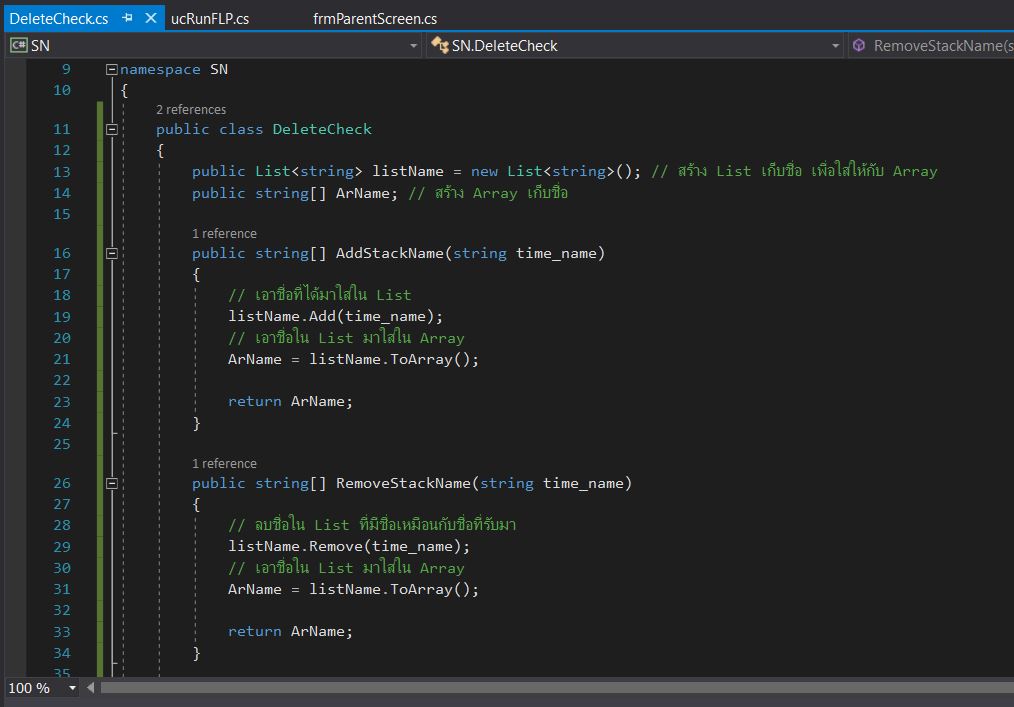Pin the DeleteCheck.cs tab
The width and height of the screenshot is (1014, 707).
[x=127, y=19]
